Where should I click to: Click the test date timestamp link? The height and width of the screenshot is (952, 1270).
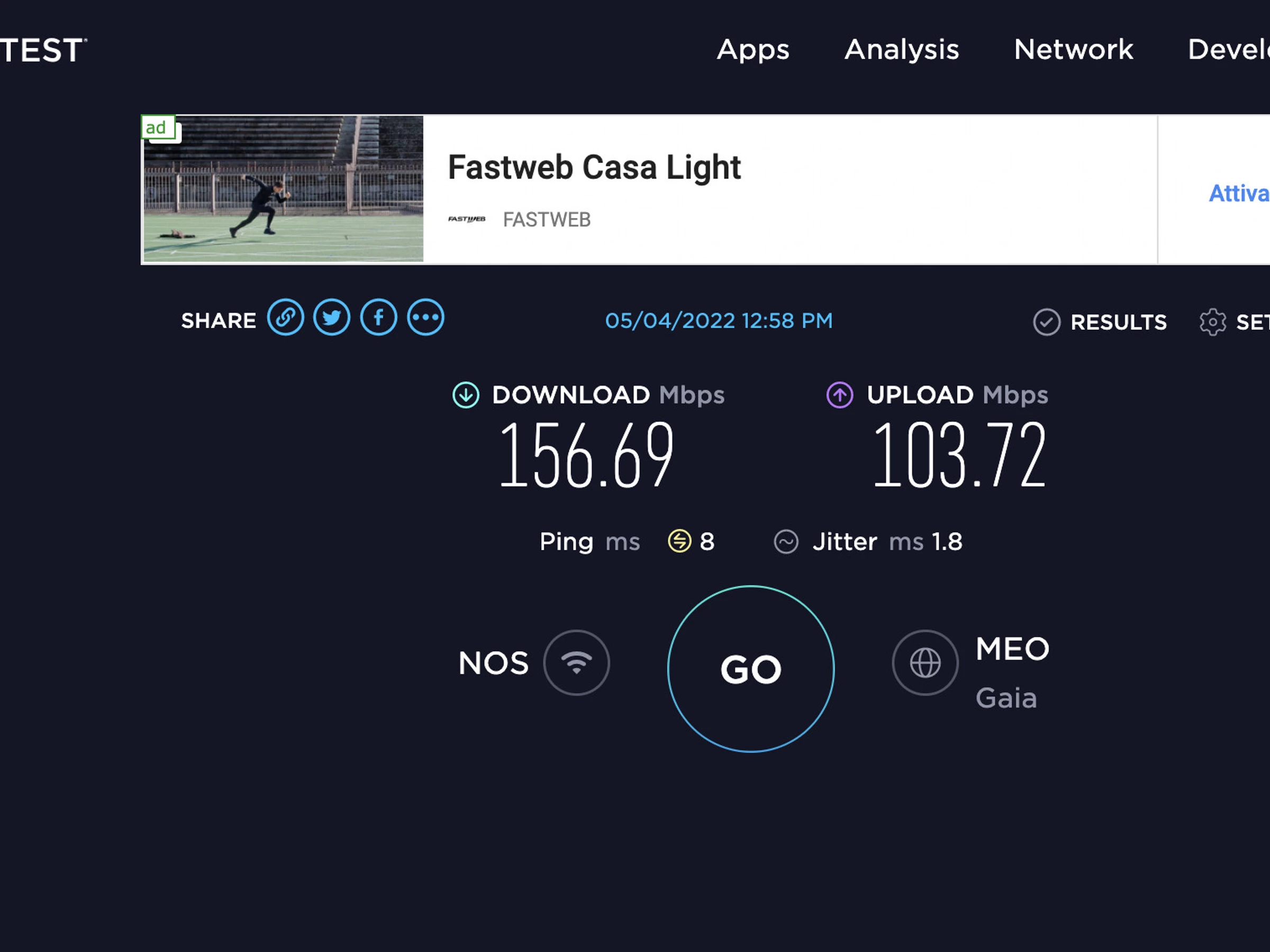(x=719, y=321)
